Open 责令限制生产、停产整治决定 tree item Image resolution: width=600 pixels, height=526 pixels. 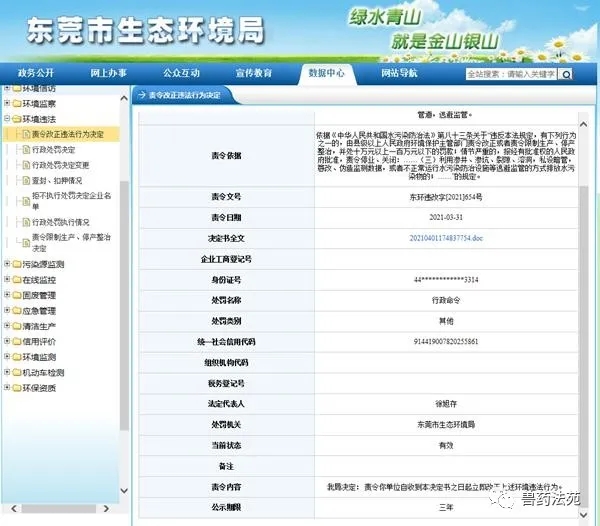(72, 243)
